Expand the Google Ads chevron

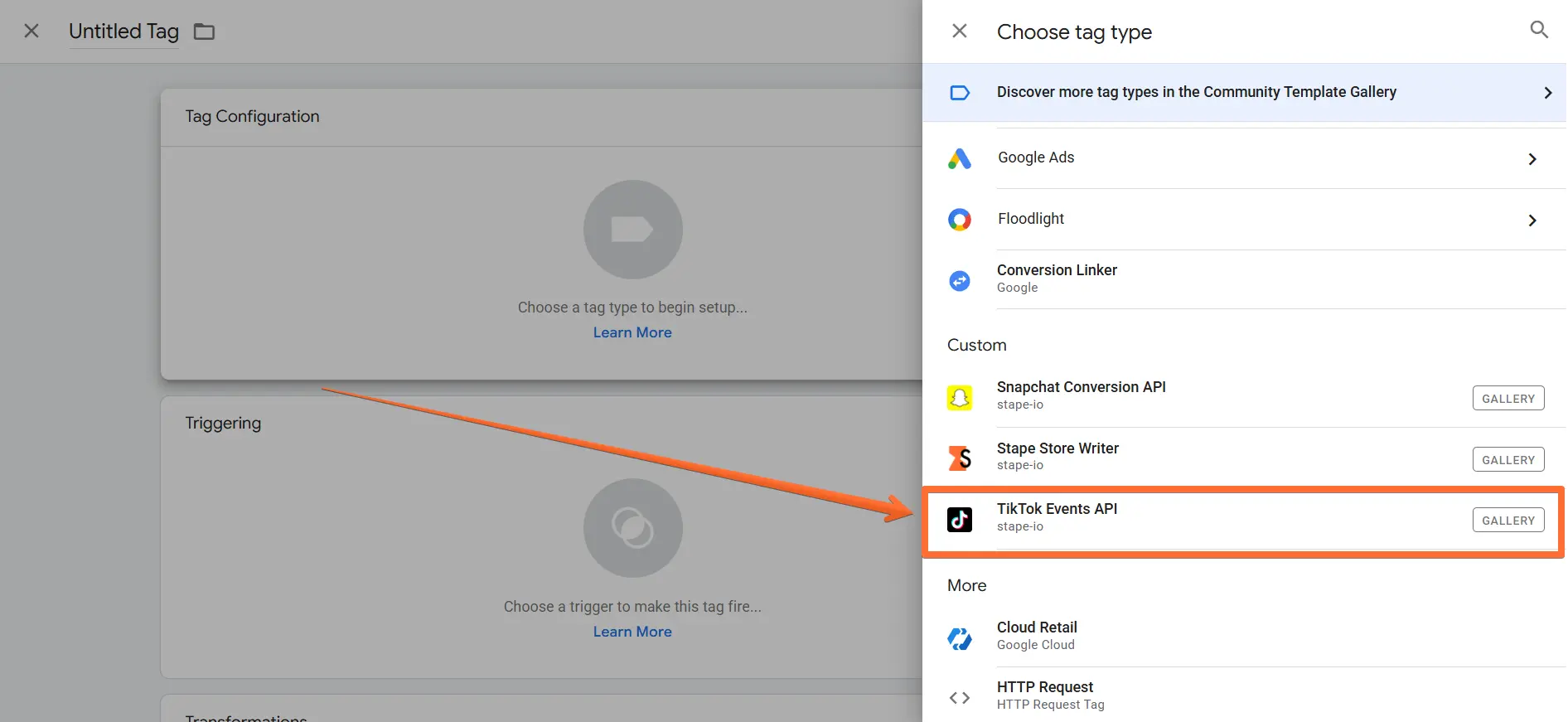(1532, 159)
